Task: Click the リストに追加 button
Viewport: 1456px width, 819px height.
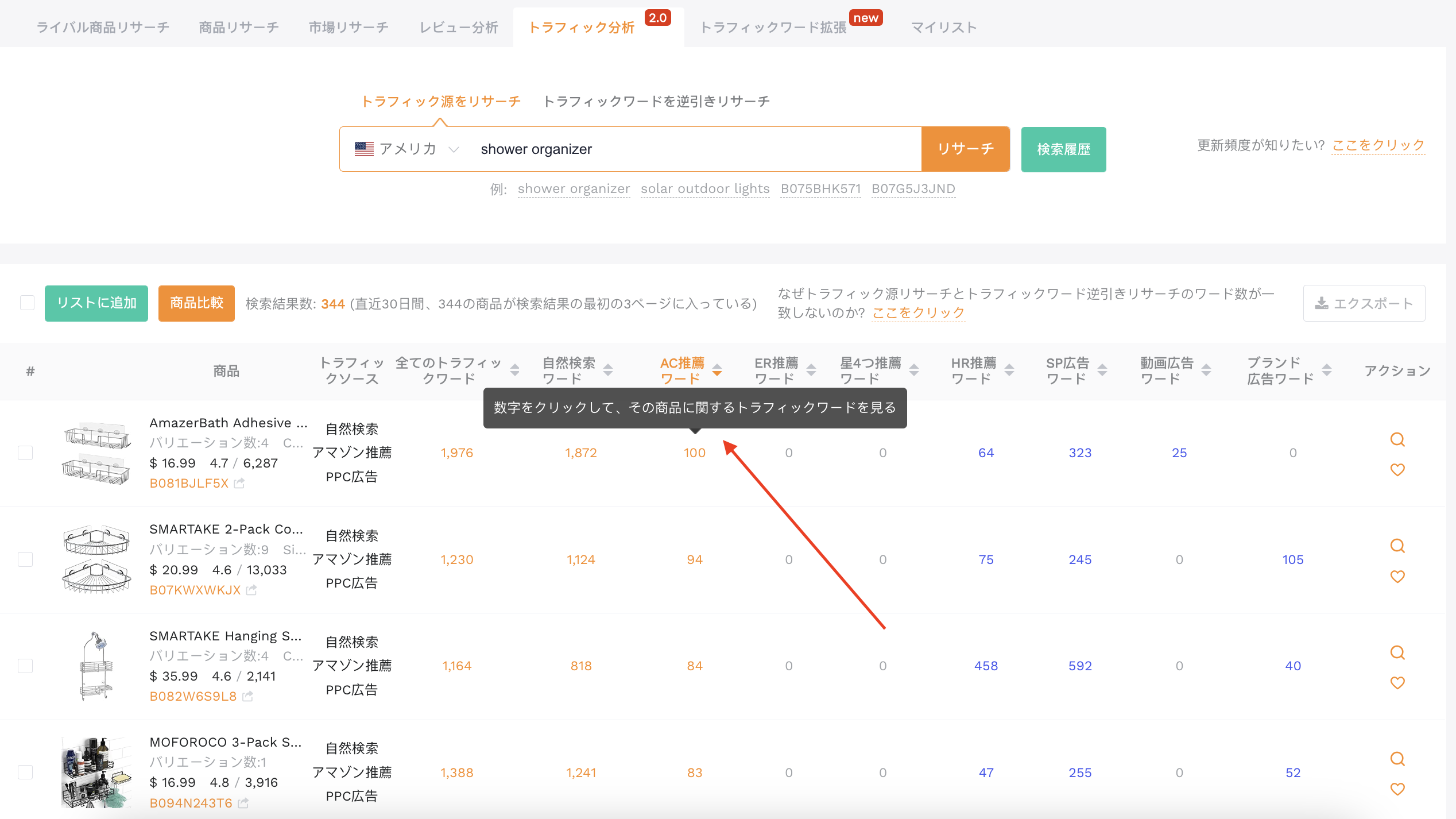Action: coord(96,303)
